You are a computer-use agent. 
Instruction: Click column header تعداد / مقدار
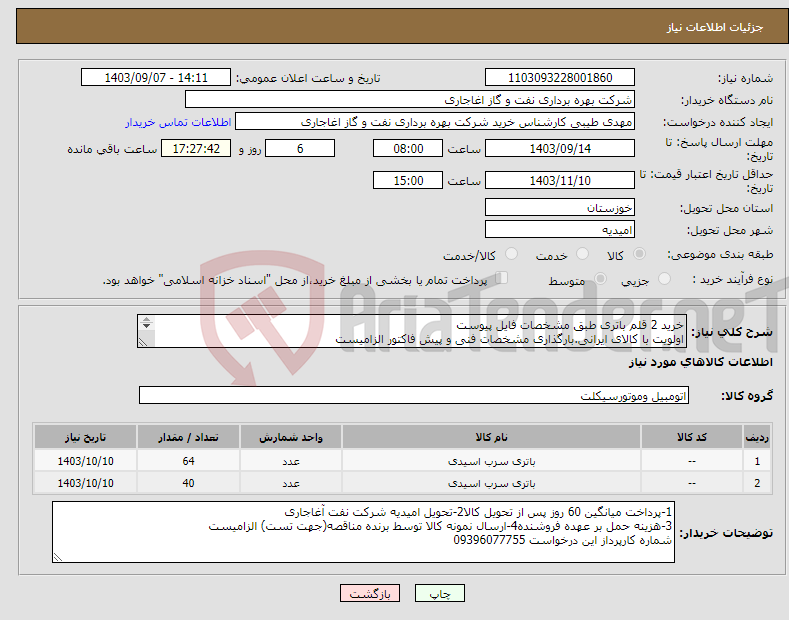tap(188, 437)
